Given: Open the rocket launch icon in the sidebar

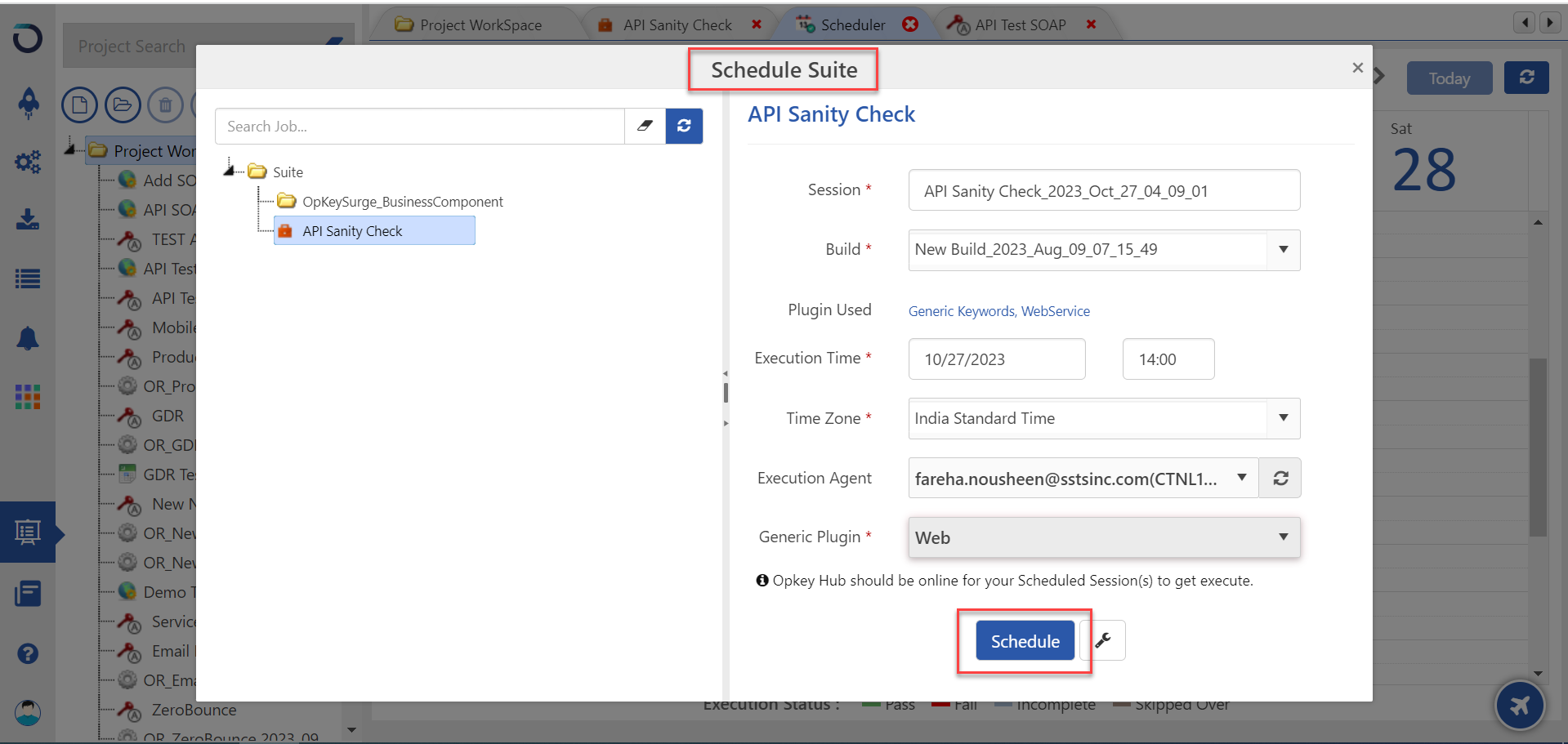Looking at the screenshot, I should tap(29, 102).
